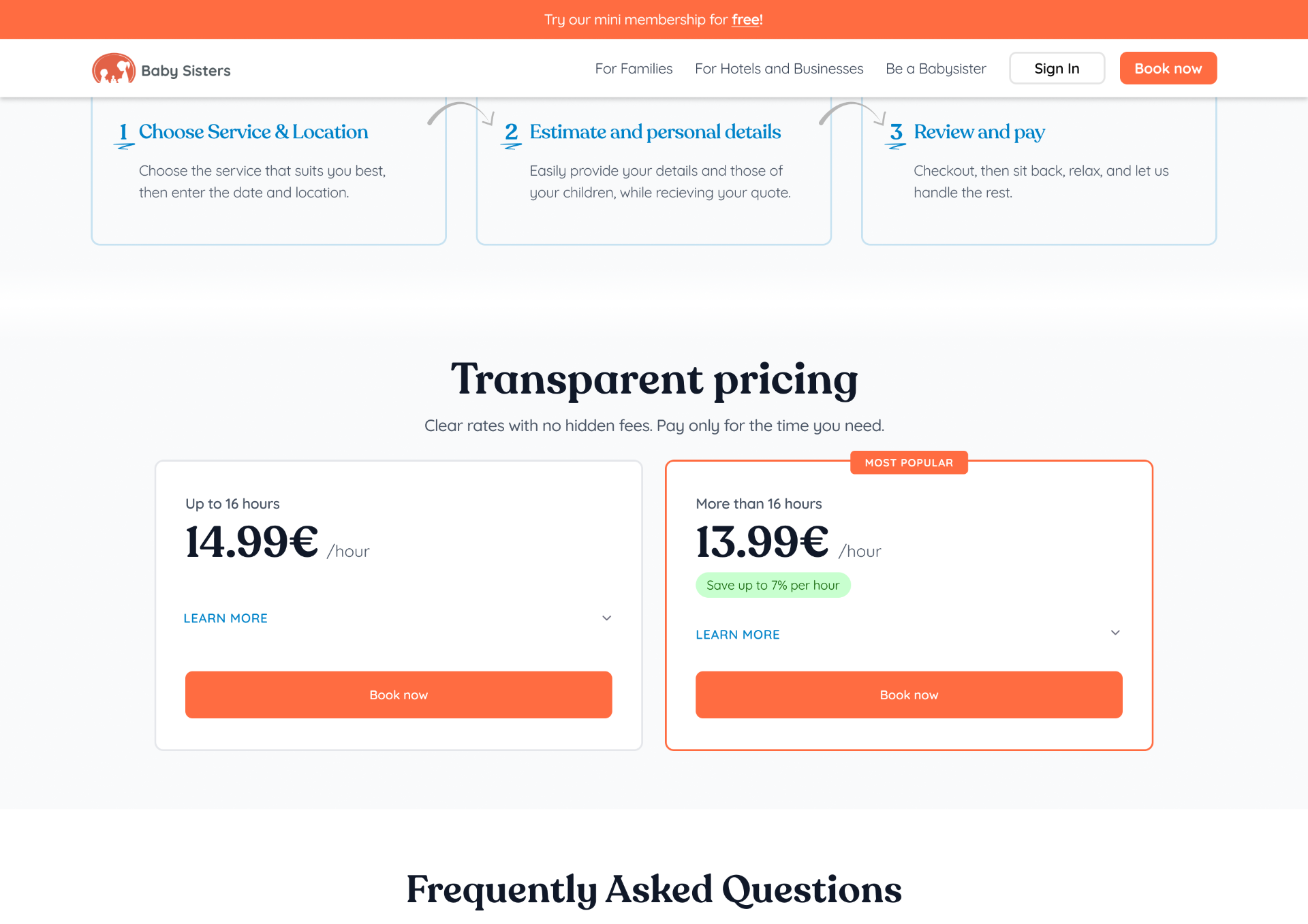Image resolution: width=1308 pixels, height=924 pixels.
Task: Go to Be a Babysister page
Action: 935,69
